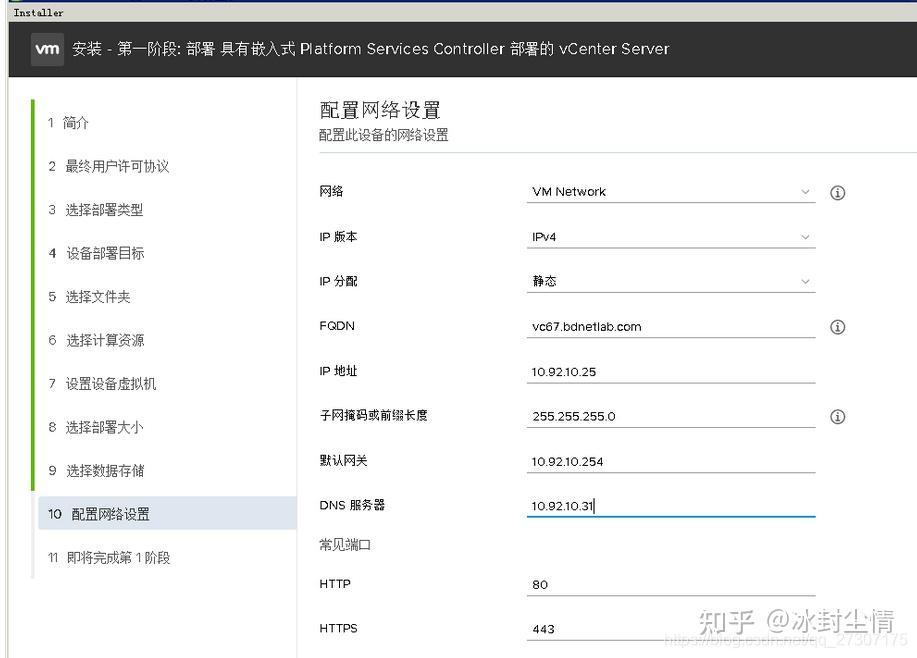The width and height of the screenshot is (917, 658).
Task: Click the IP 版本 label
Action: (x=338, y=237)
